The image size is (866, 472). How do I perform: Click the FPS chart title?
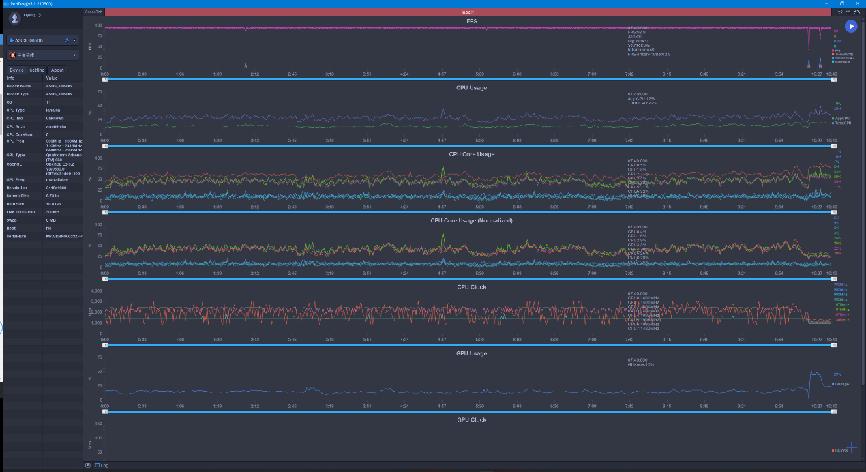point(472,21)
